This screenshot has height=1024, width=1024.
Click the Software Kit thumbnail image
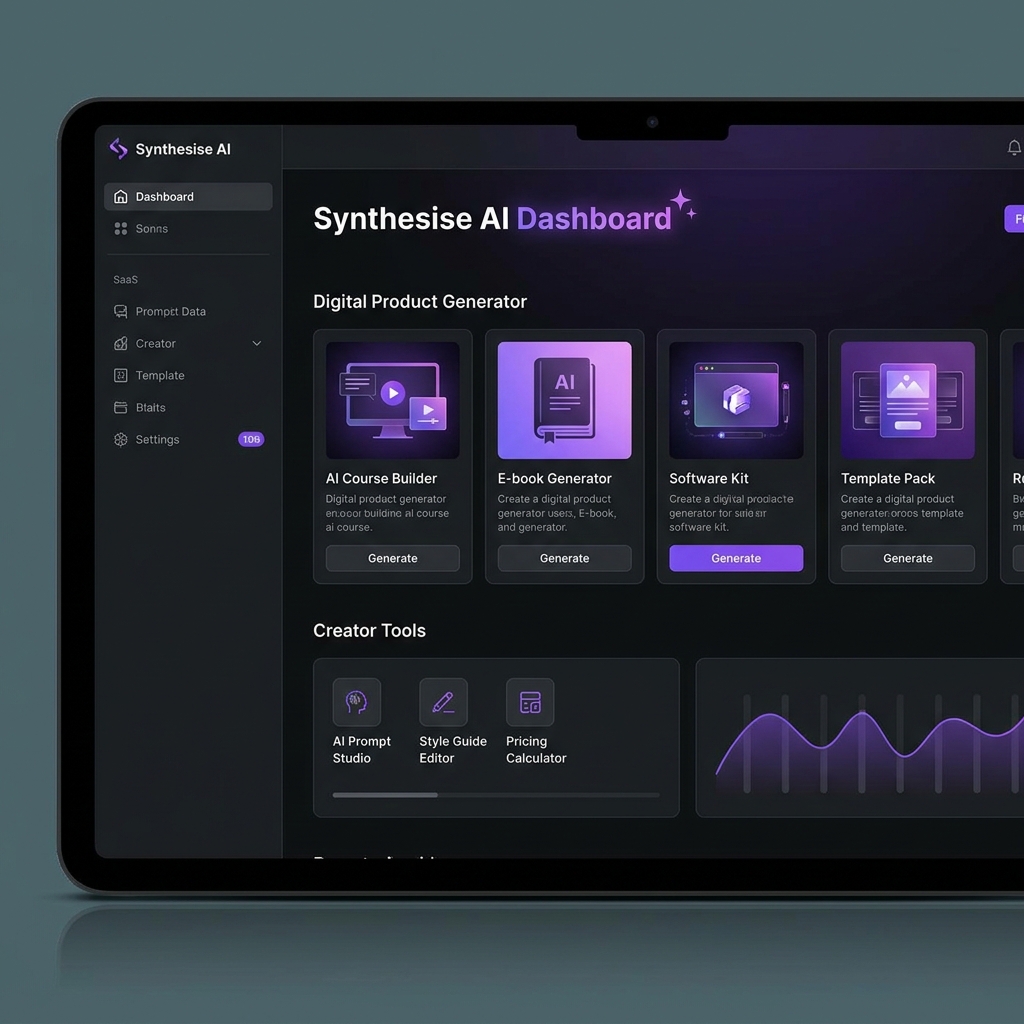click(x=736, y=400)
